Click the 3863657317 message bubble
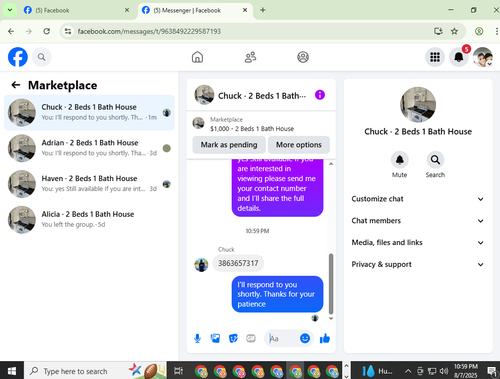 pyautogui.click(x=238, y=263)
